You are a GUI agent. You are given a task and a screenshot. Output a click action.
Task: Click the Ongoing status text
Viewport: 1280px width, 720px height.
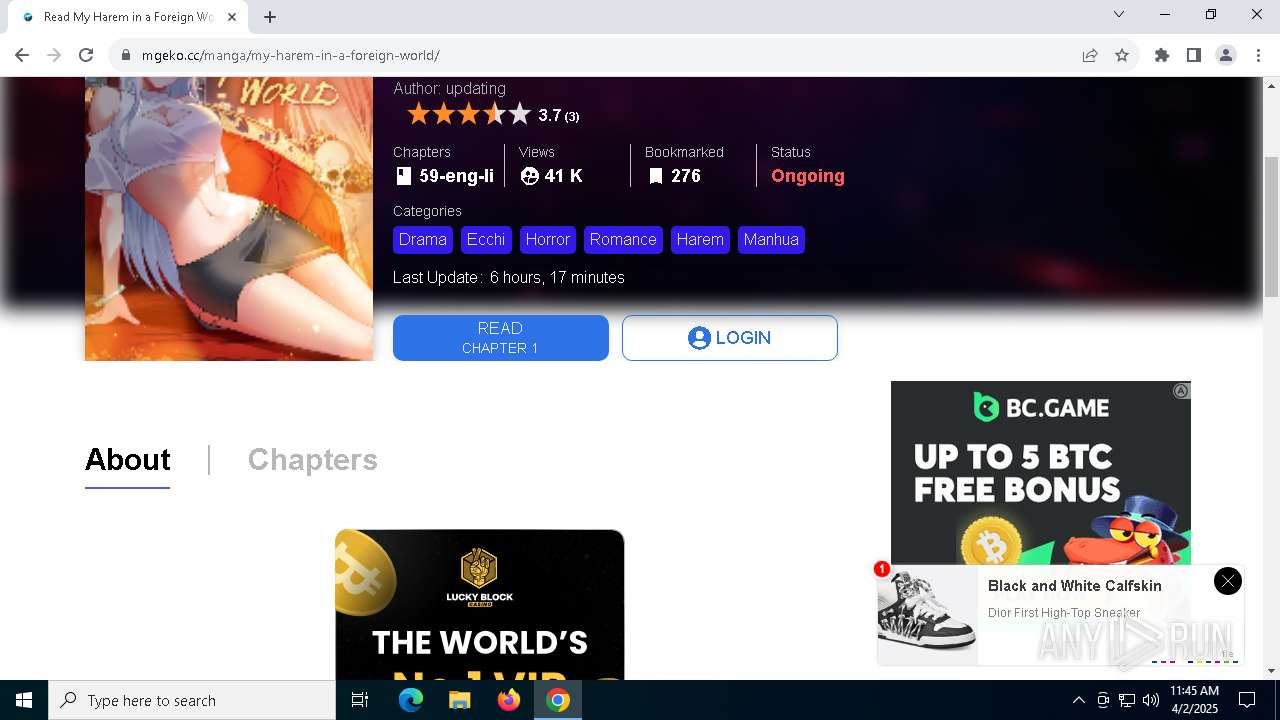(x=808, y=176)
